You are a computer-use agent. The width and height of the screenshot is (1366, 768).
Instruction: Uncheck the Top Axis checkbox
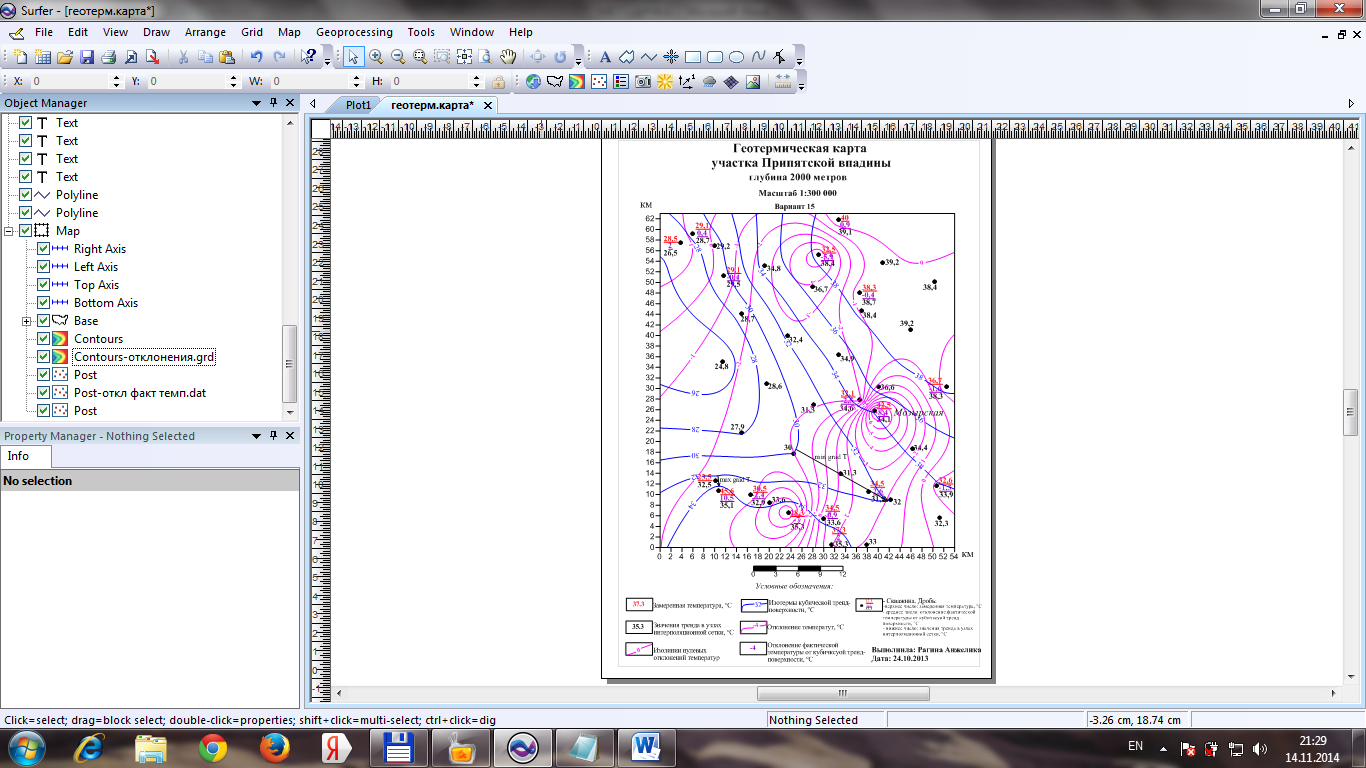pos(43,285)
